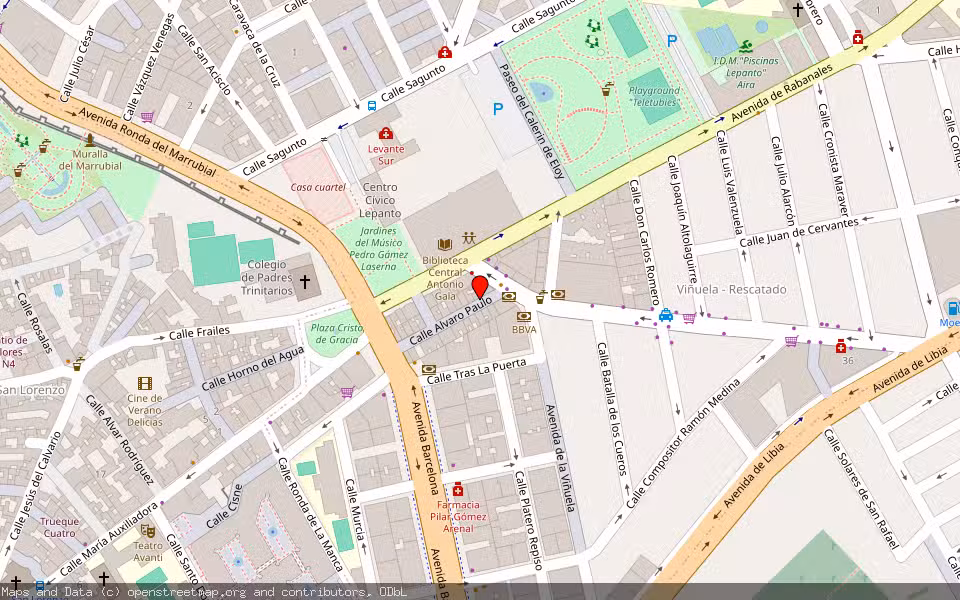Select the pharmacy icon above Levante Sur

386,133
